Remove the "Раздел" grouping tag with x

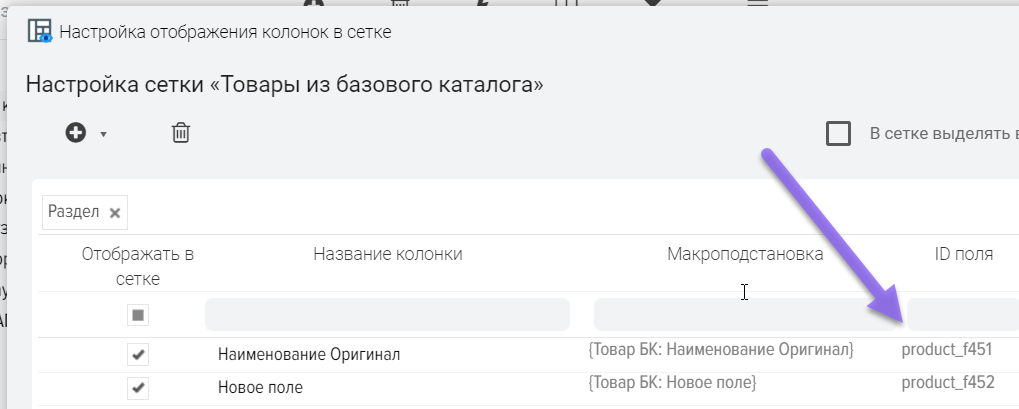pyautogui.click(x=115, y=212)
